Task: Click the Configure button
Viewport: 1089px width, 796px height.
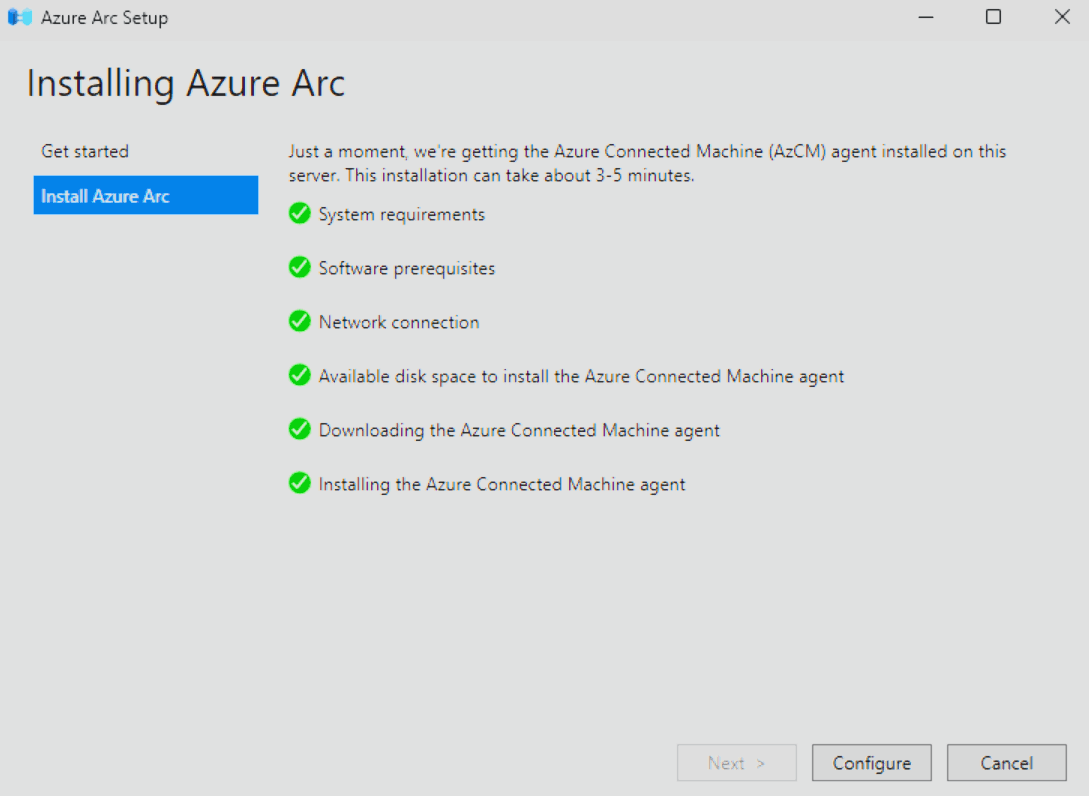Action: pyautogui.click(x=872, y=763)
